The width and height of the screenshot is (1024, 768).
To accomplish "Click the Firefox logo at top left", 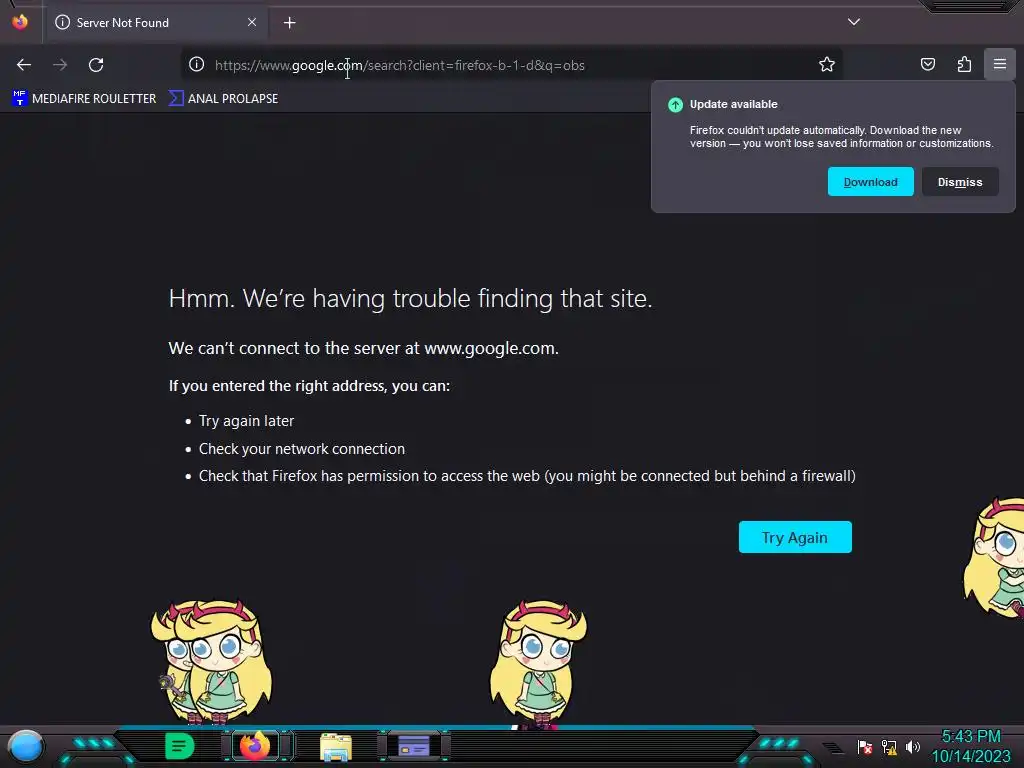I will coord(20,22).
